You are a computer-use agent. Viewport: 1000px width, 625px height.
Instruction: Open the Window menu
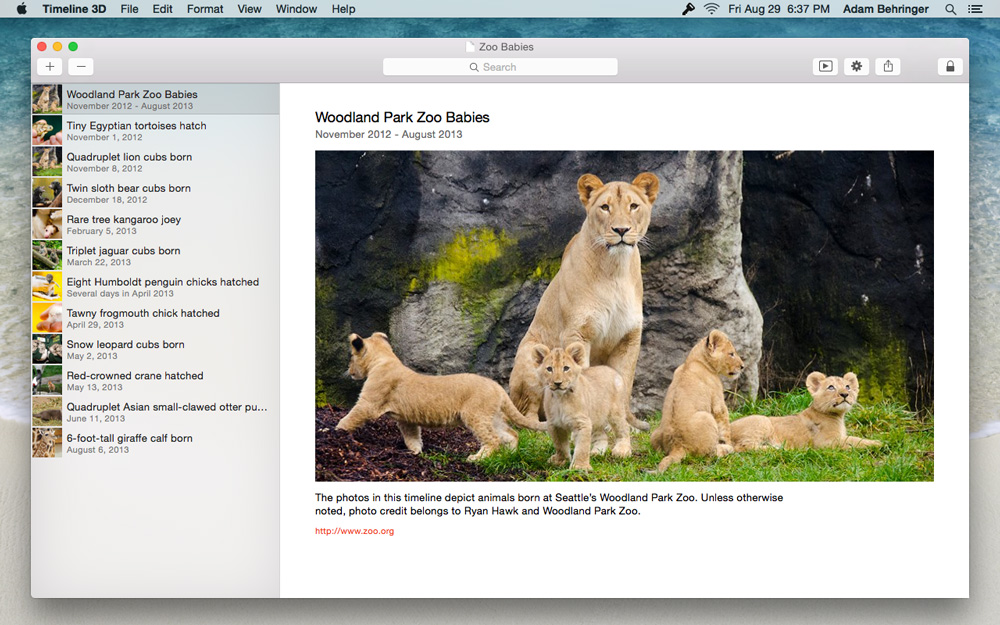click(296, 9)
